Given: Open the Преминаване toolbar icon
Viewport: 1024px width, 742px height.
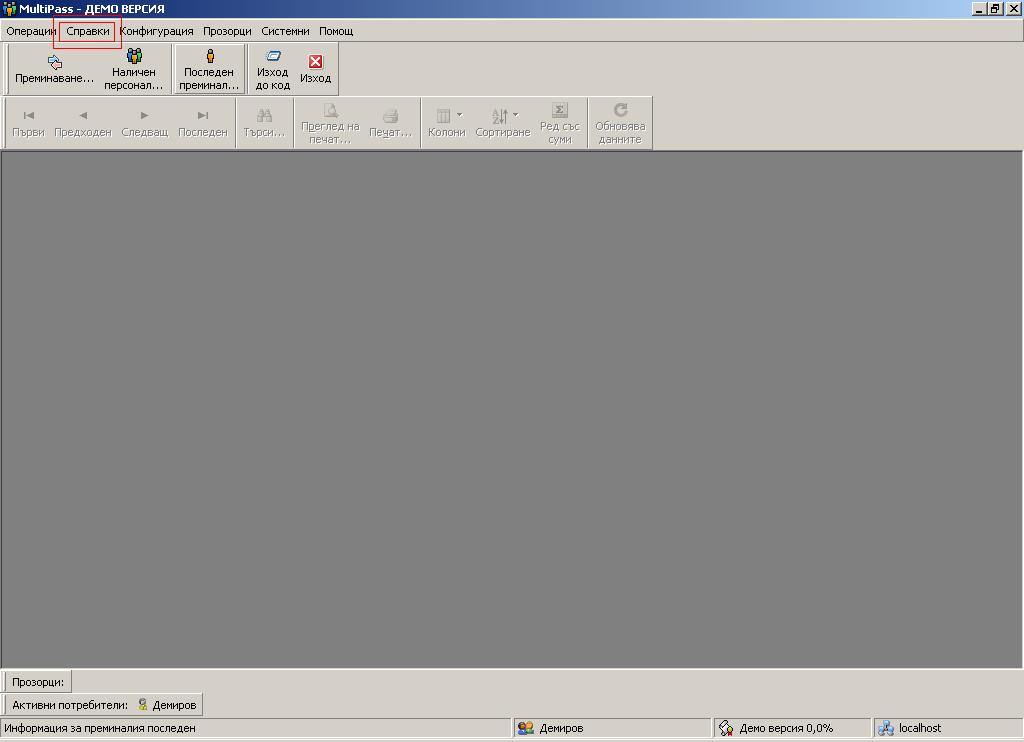Looking at the screenshot, I should tap(54, 62).
